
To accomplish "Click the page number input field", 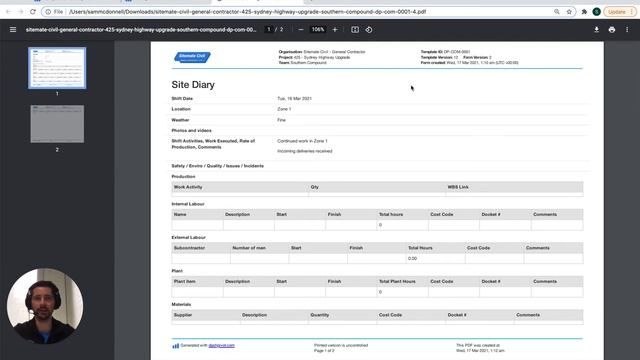I will click(269, 29).
